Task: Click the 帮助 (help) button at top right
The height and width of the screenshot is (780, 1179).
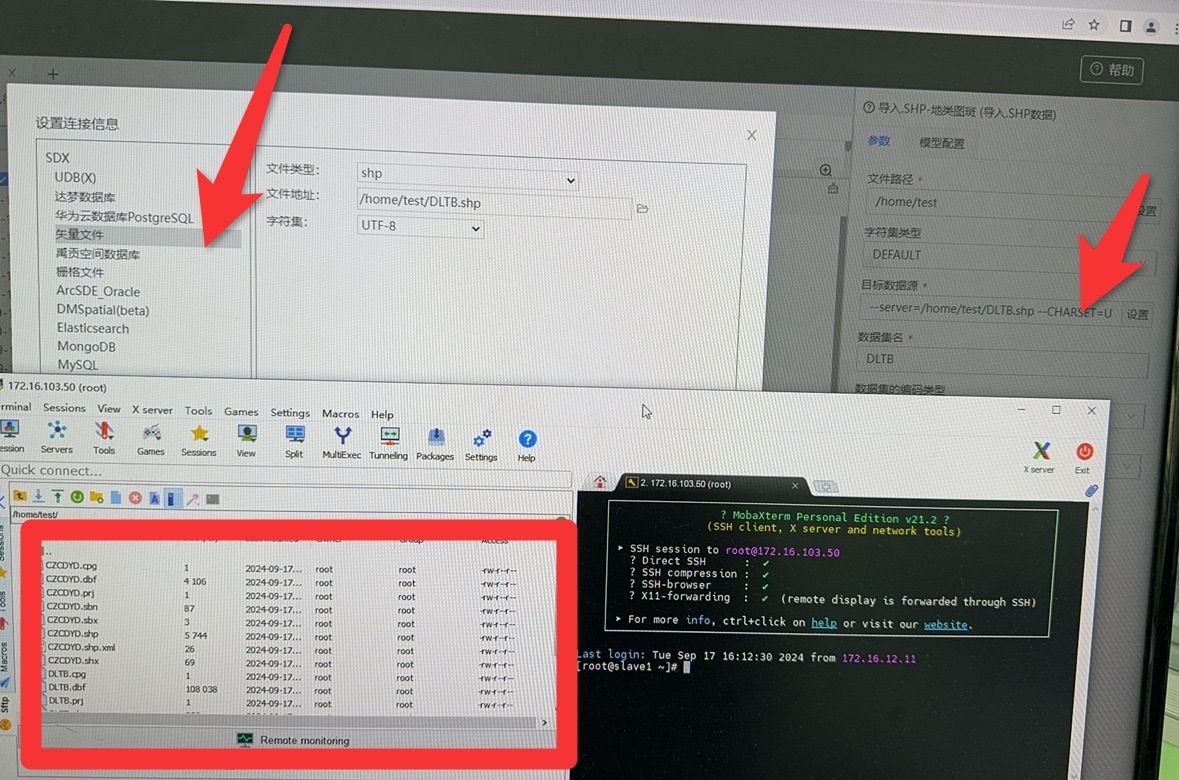Action: pyautogui.click(x=1112, y=70)
